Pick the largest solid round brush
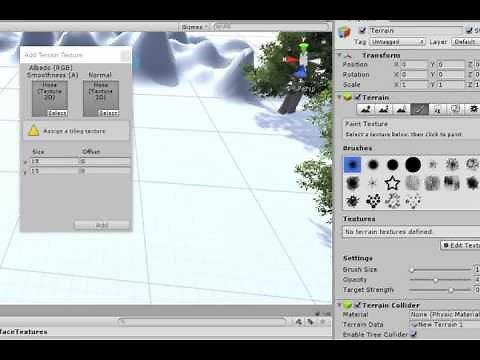The height and width of the screenshot is (360, 480). [413, 164]
